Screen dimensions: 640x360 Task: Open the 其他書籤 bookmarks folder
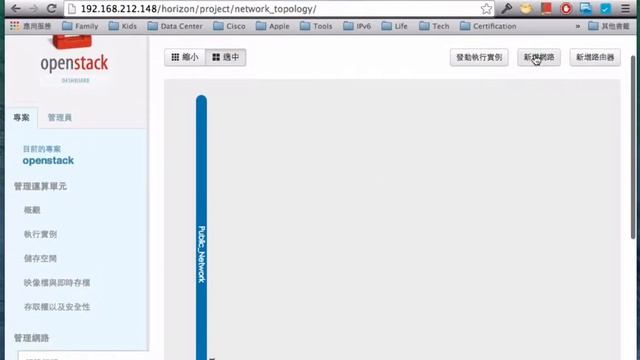click(609, 26)
